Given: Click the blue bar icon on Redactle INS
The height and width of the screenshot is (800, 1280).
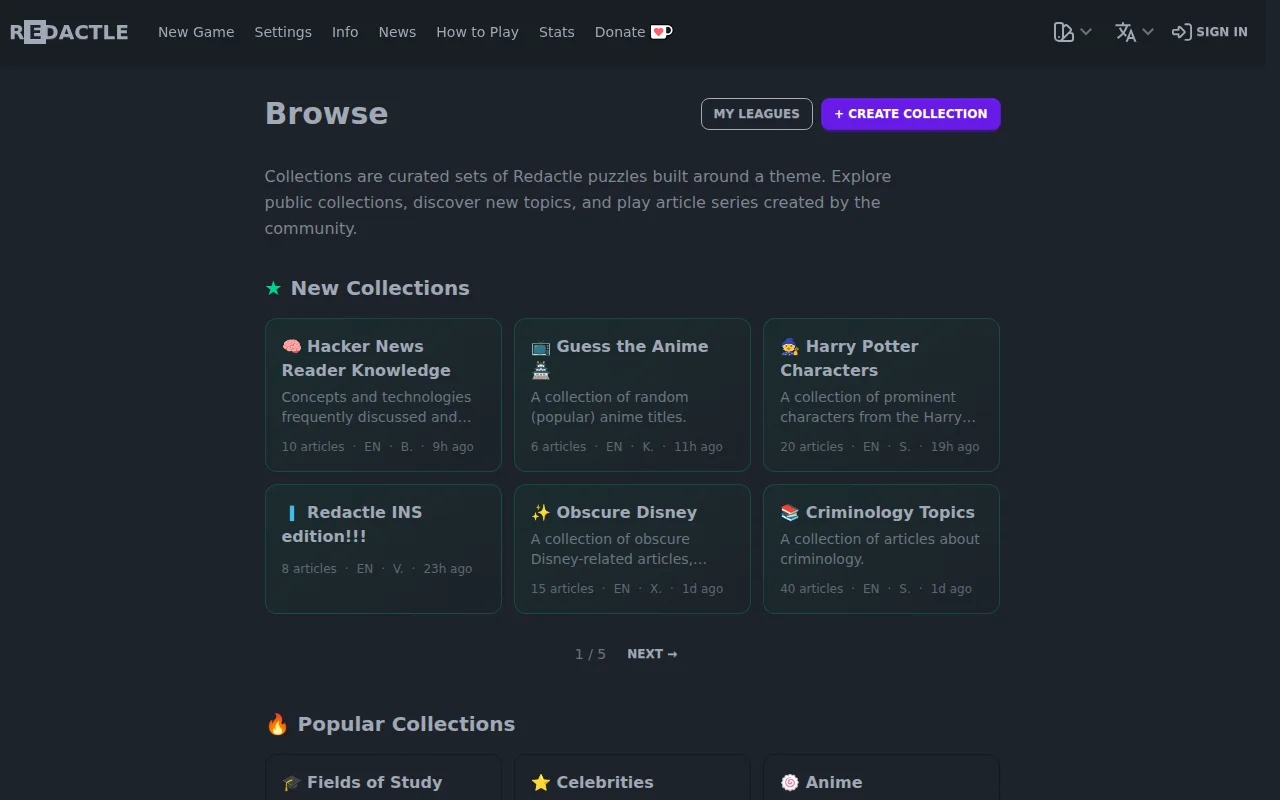Looking at the screenshot, I should [291, 512].
